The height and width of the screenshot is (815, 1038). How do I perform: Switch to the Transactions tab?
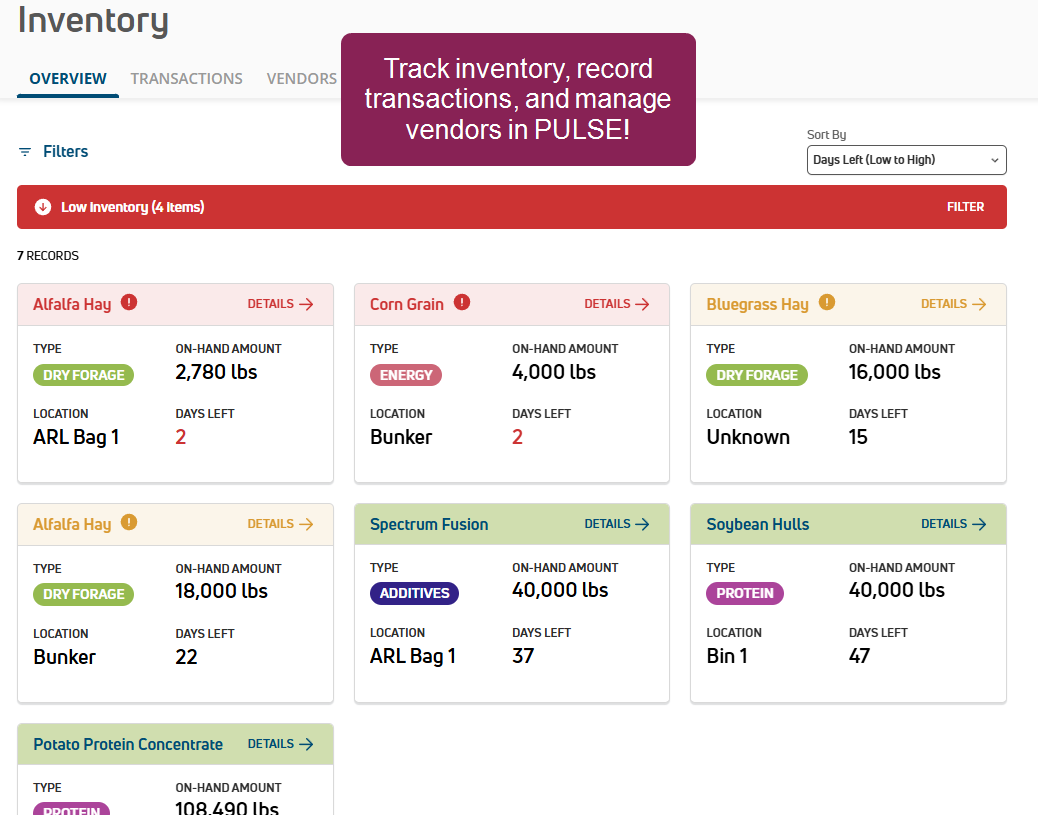(186, 78)
